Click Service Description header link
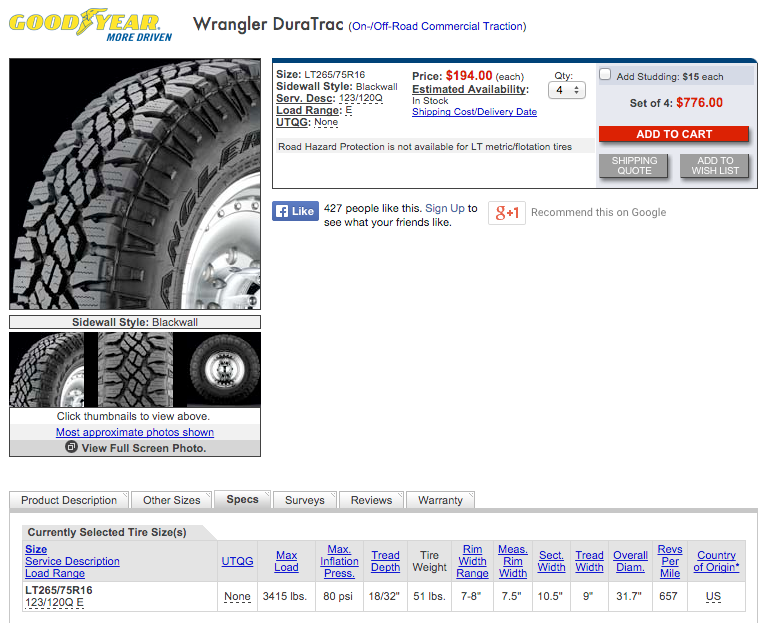The height and width of the screenshot is (623, 783). (x=72, y=561)
